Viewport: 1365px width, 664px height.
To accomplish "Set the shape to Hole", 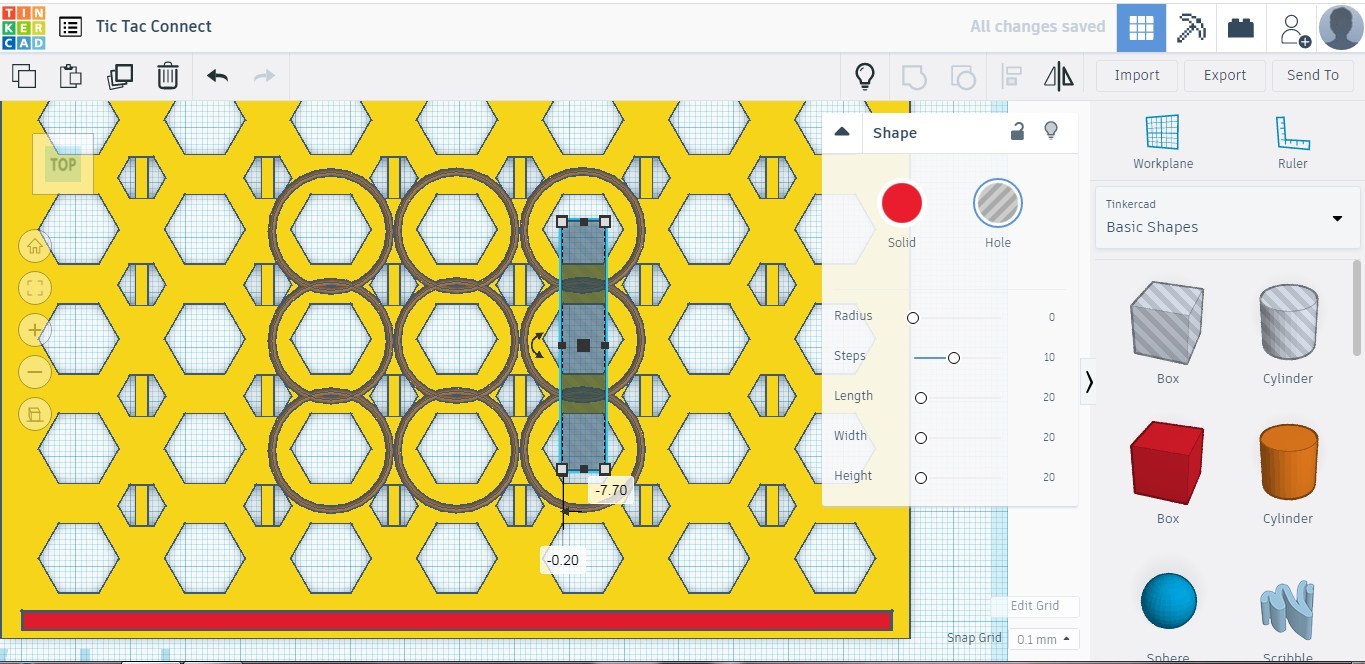I will point(998,203).
